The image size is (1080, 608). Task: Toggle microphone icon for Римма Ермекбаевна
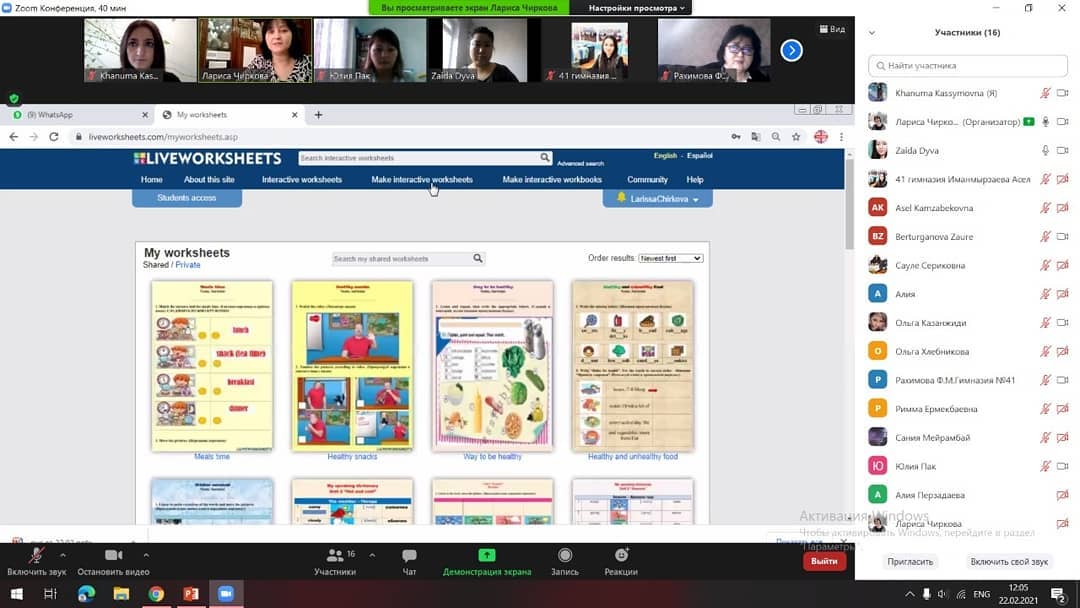[x=1045, y=409]
